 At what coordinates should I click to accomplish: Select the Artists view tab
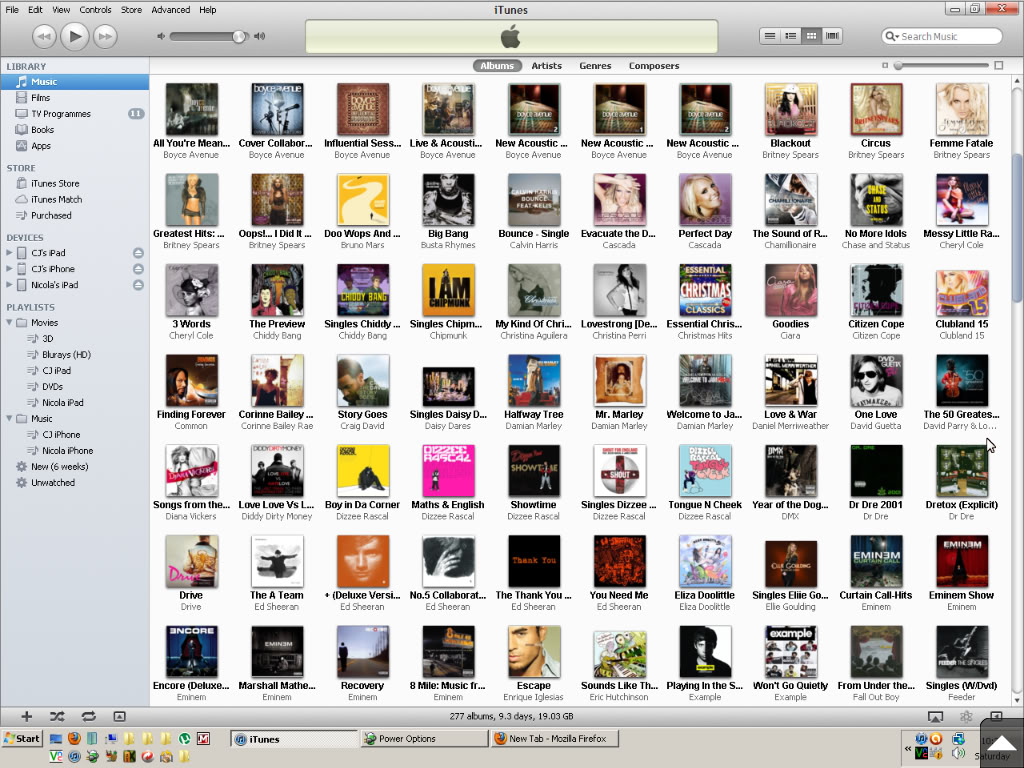[546, 66]
